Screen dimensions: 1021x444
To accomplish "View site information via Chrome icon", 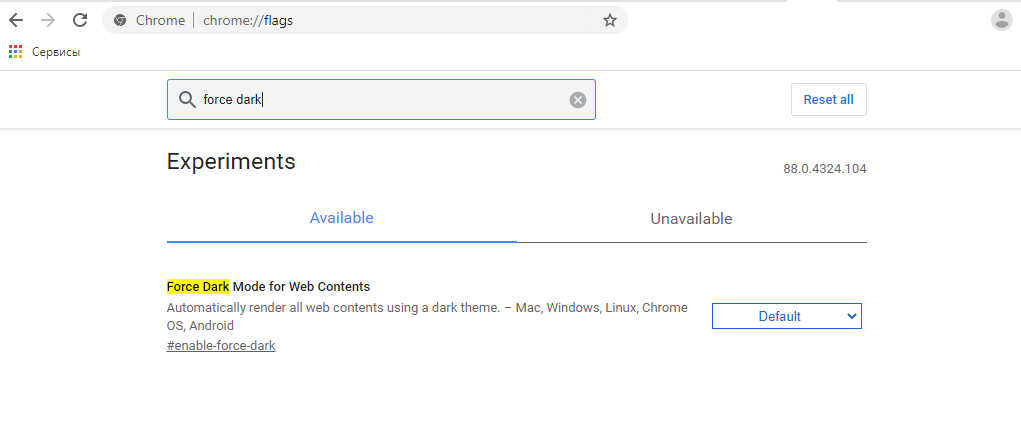I will pyautogui.click(x=120, y=20).
